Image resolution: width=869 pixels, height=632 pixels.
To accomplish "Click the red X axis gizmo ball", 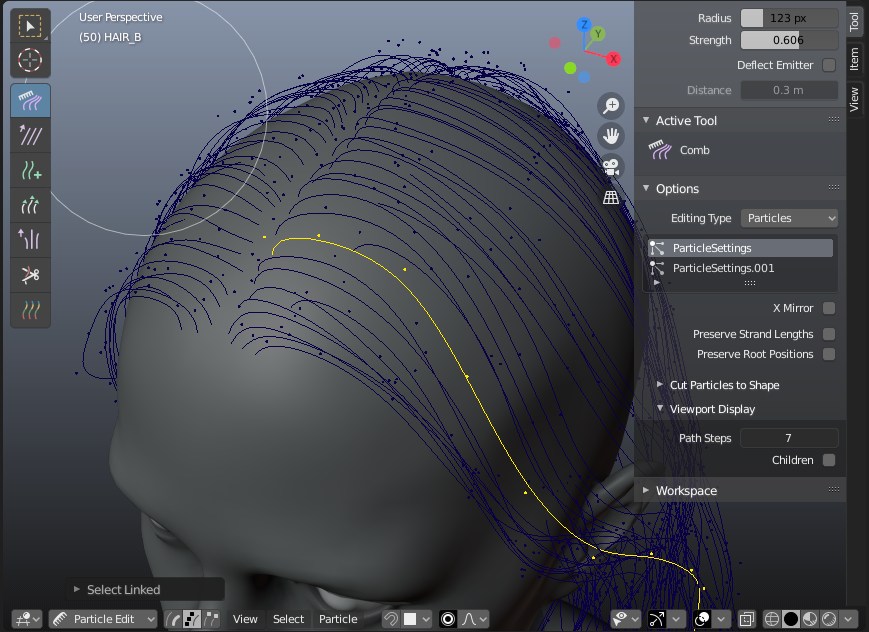I will click(x=613, y=59).
